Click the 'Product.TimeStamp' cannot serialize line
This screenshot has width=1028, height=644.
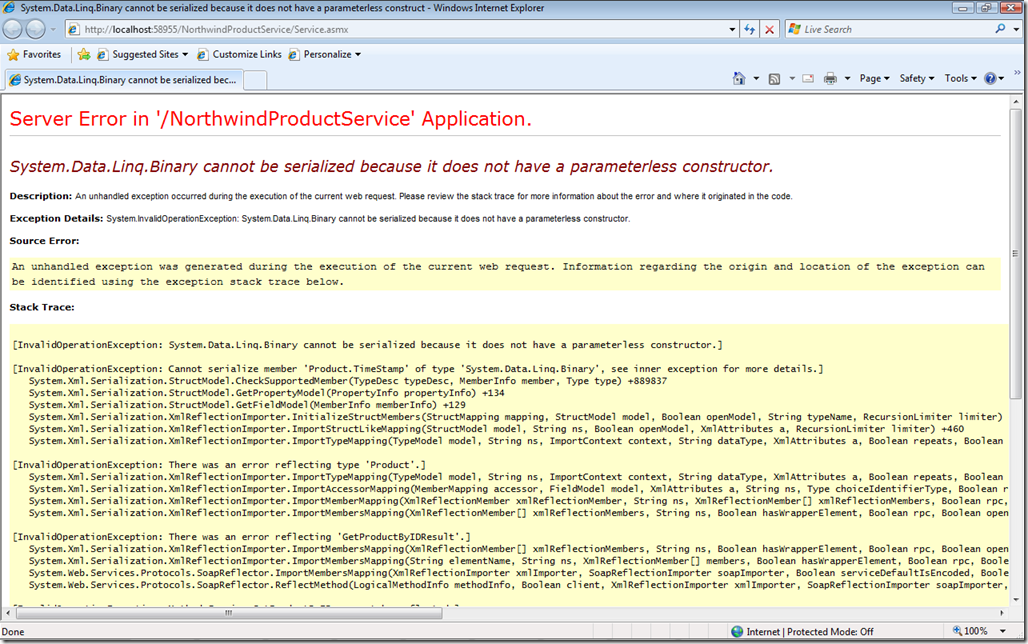click(418, 369)
